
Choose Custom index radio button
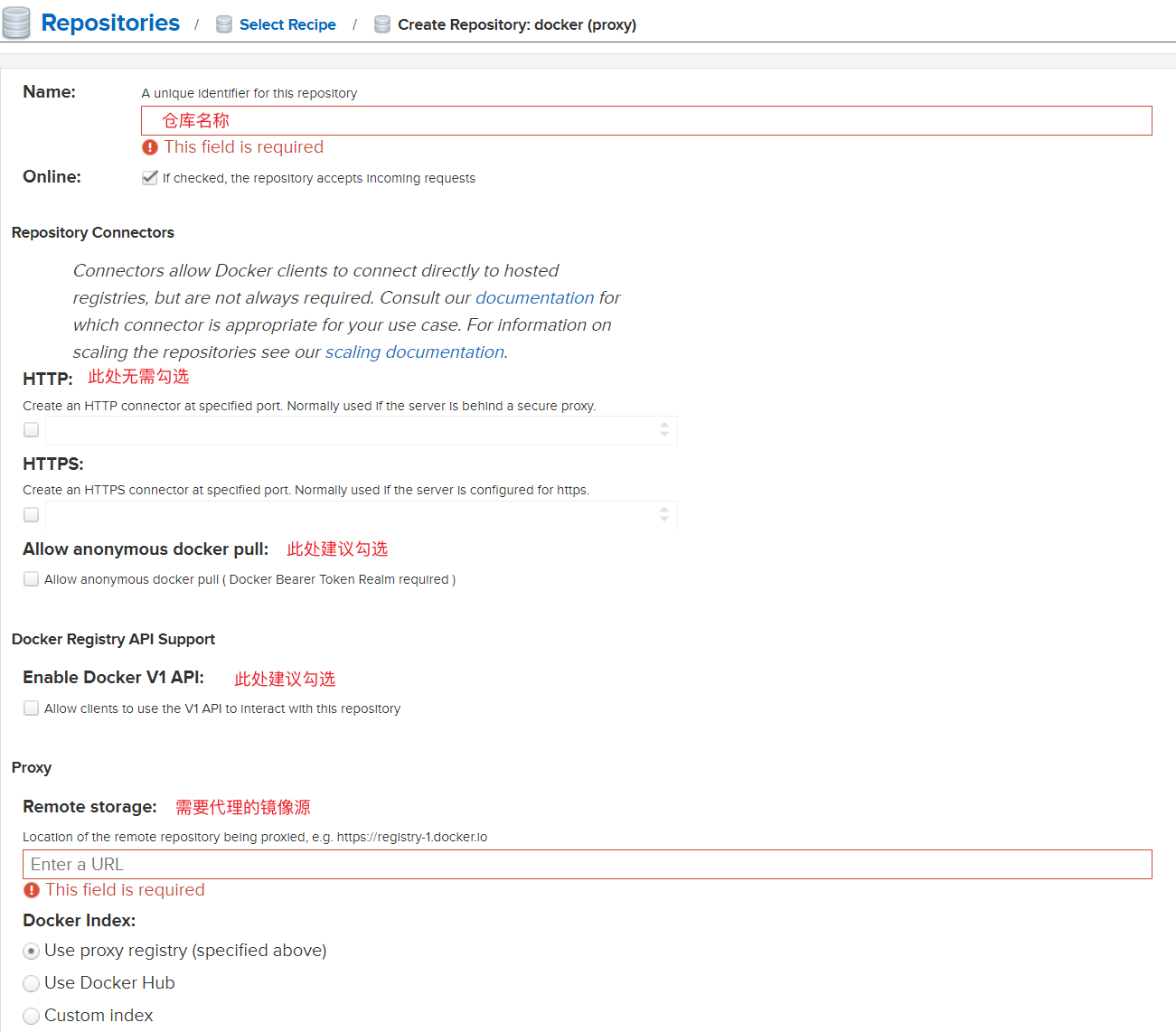pos(32,1016)
